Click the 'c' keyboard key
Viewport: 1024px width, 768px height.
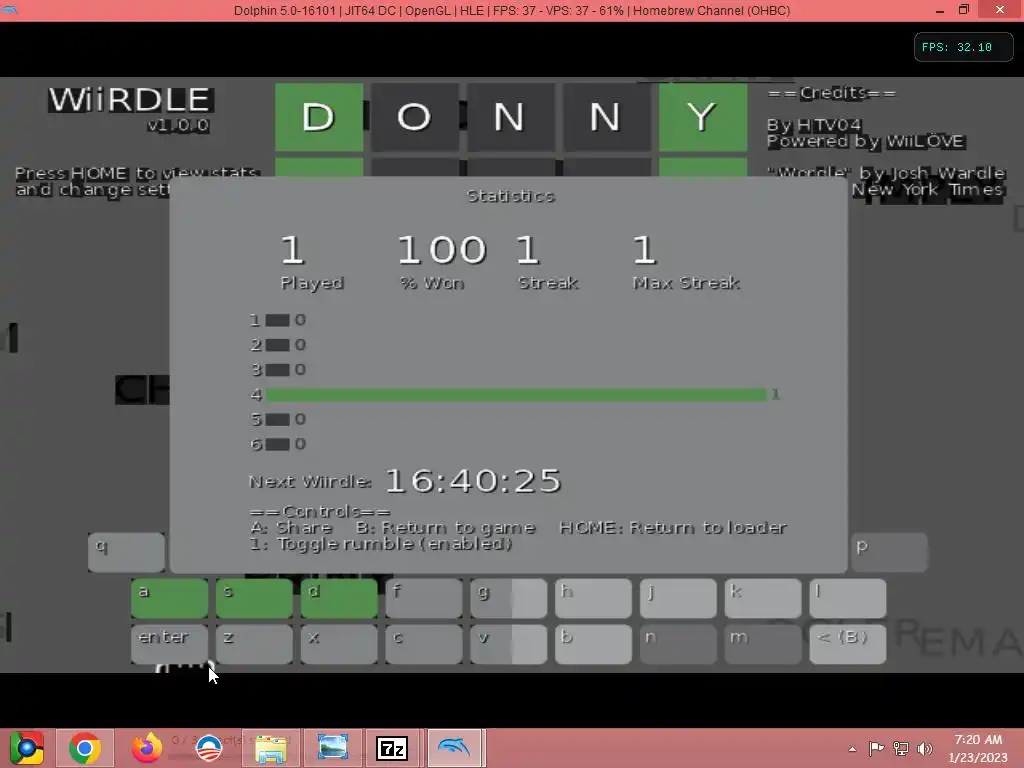[424, 644]
